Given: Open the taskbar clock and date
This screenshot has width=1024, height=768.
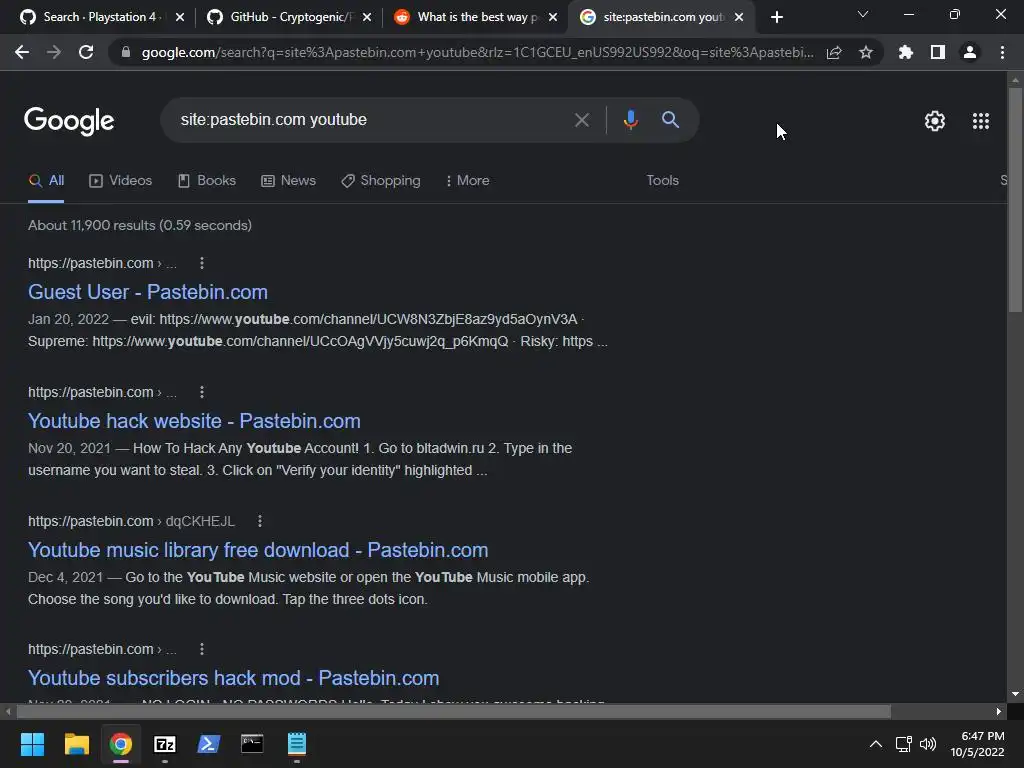Looking at the screenshot, I should coord(977,744).
